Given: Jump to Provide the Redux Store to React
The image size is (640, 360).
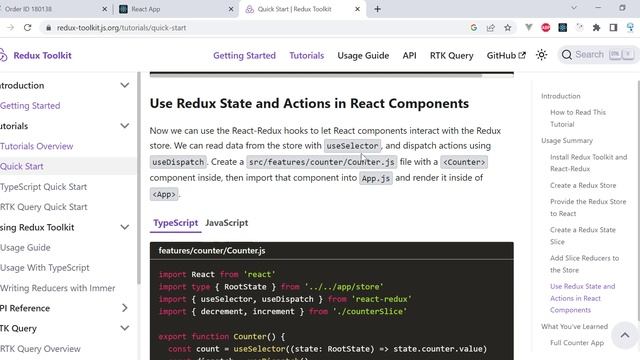Looking at the screenshot, I should point(588,207).
